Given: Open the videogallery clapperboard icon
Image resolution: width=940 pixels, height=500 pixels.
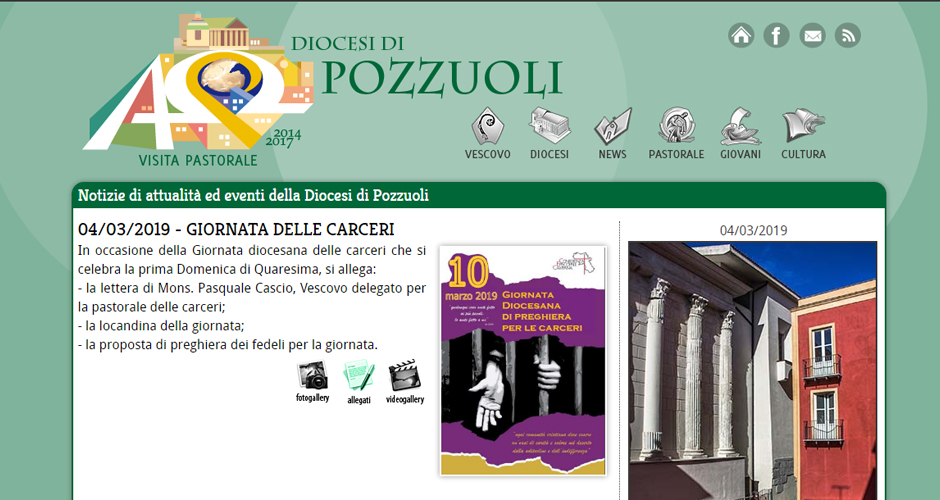Looking at the screenshot, I should pyautogui.click(x=405, y=375).
